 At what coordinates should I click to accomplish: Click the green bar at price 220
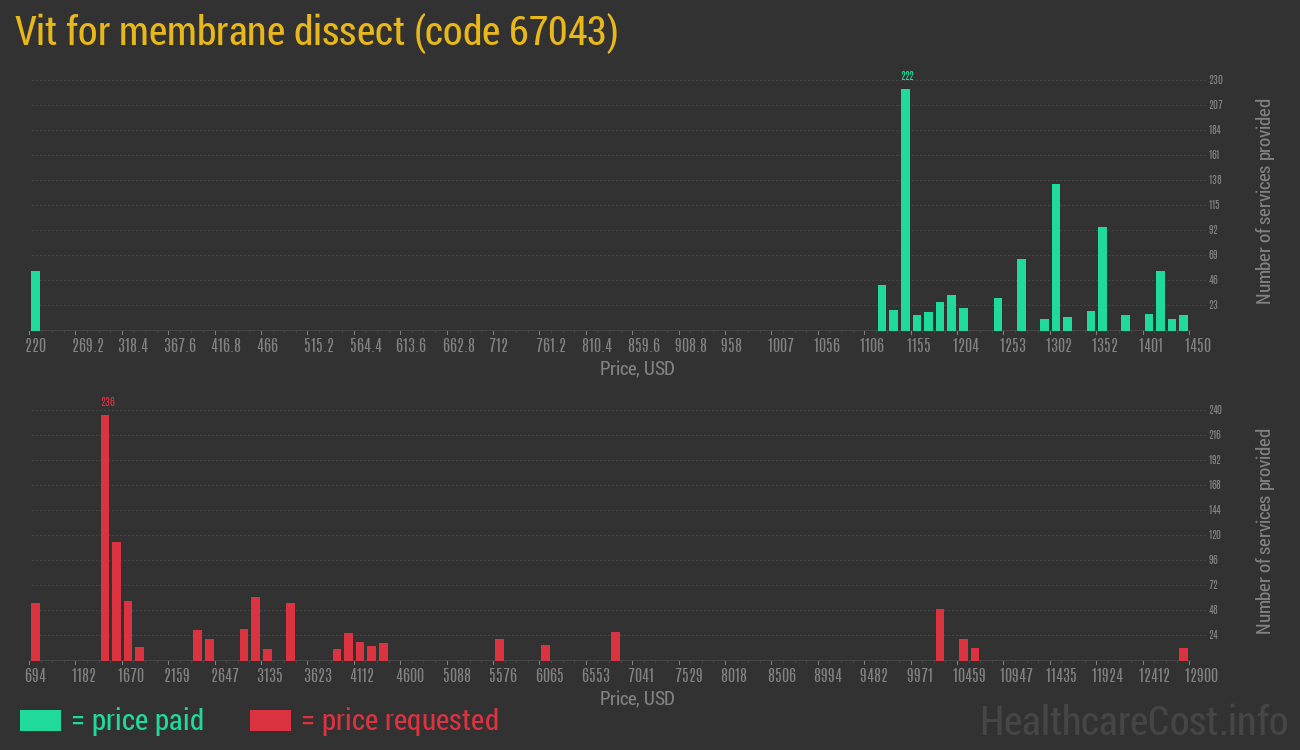coord(35,300)
